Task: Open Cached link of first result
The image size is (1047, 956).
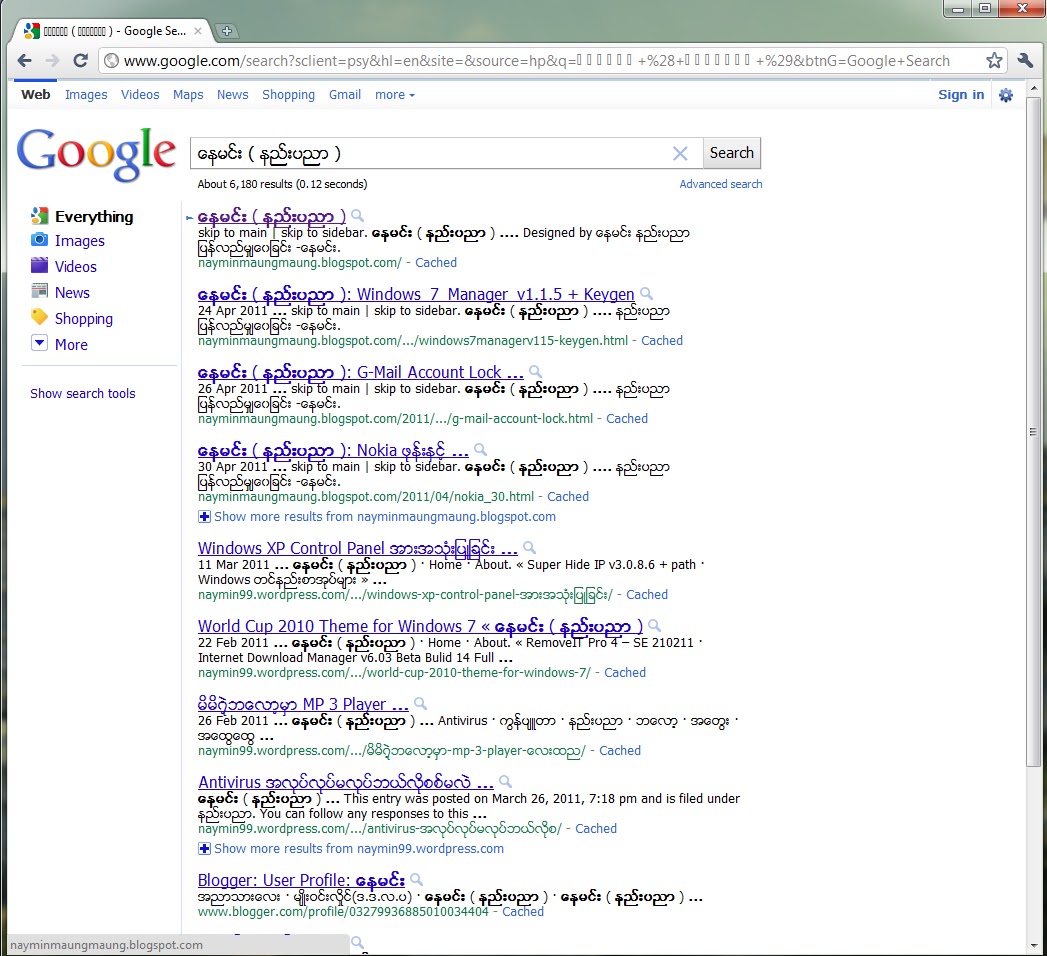Action: [436, 263]
